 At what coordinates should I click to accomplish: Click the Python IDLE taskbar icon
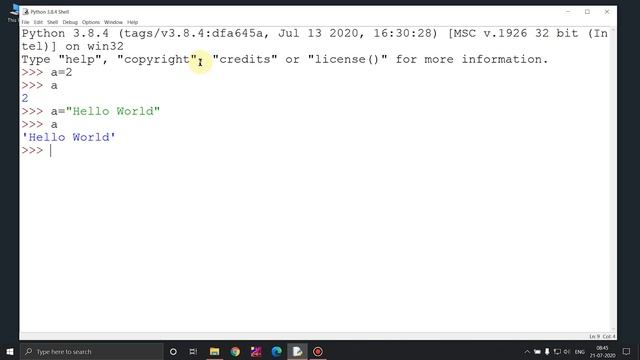click(298, 351)
